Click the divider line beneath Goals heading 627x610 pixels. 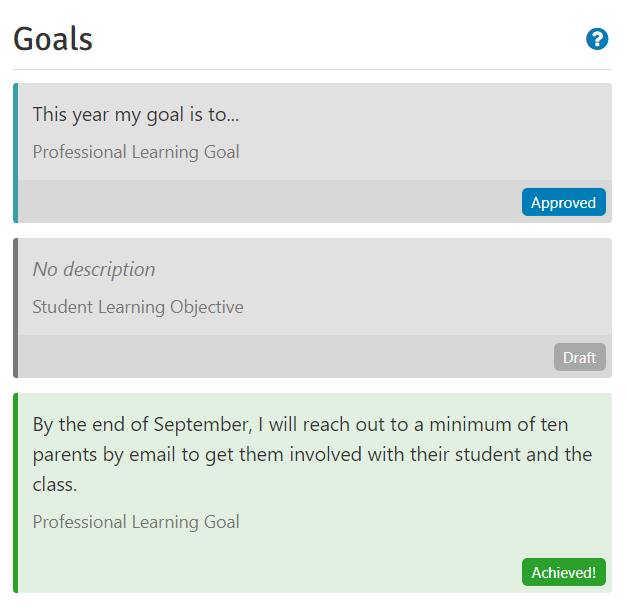312,70
